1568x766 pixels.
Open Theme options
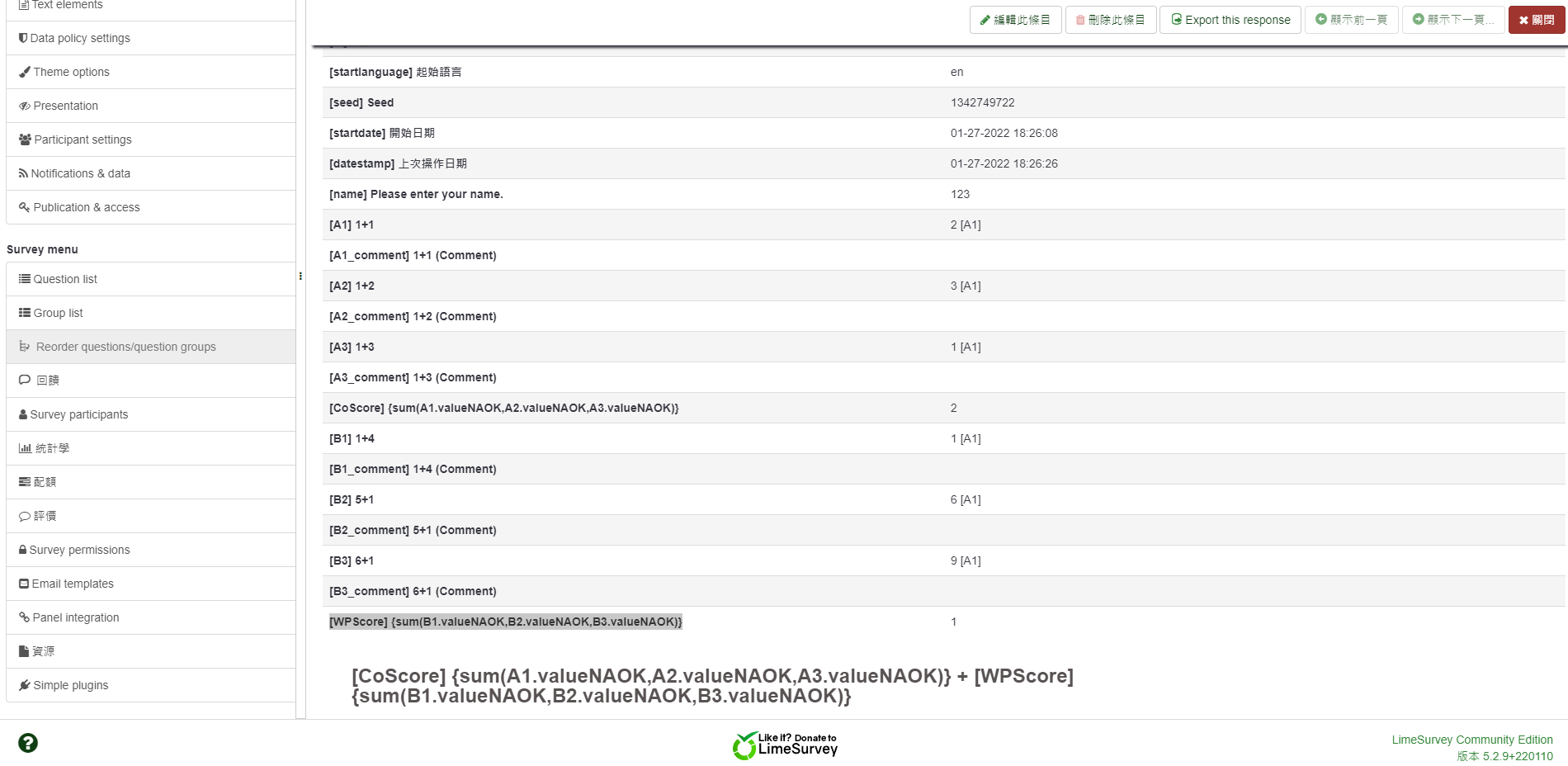pos(150,72)
